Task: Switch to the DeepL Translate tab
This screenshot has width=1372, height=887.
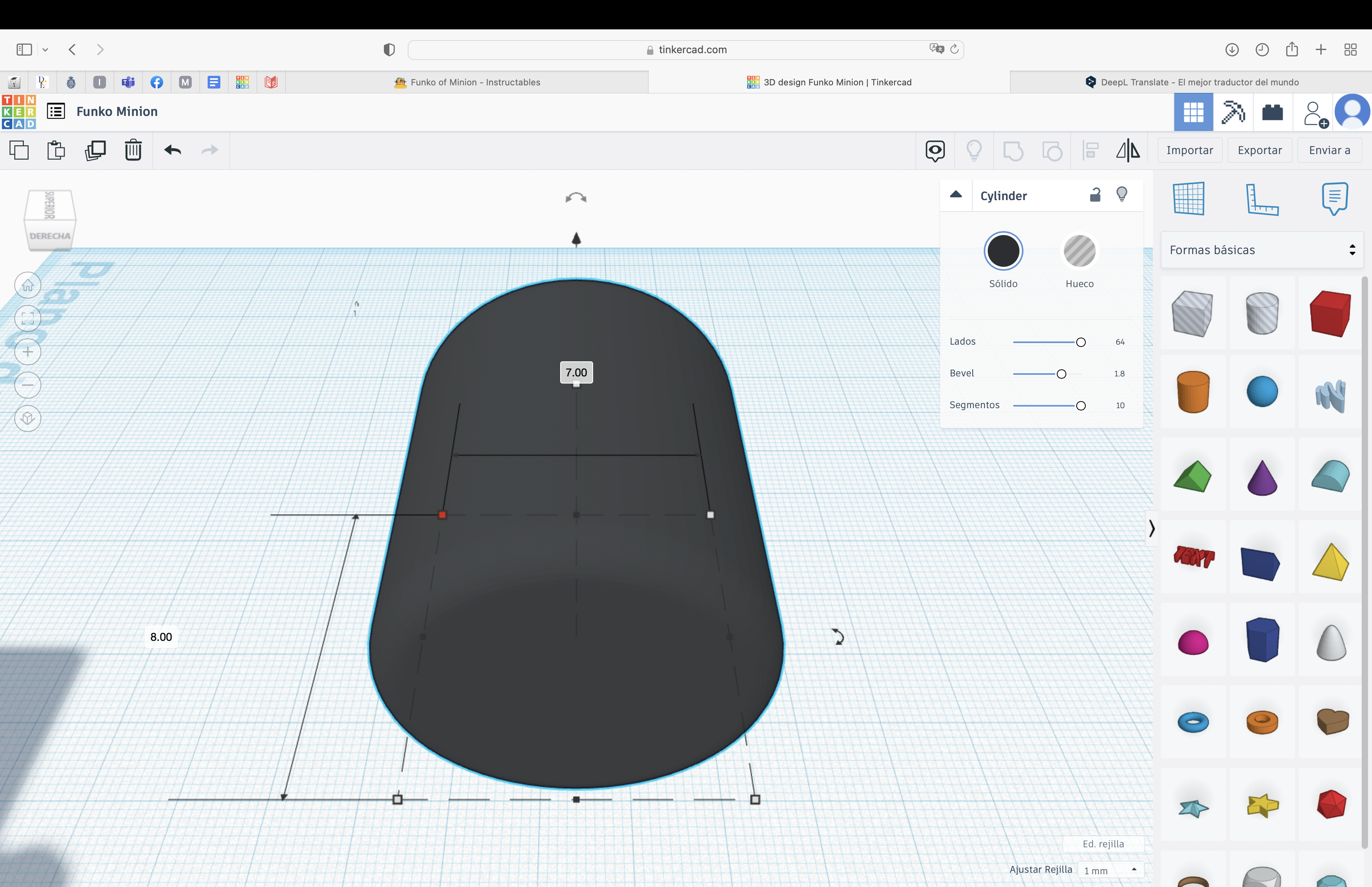Action: tap(1191, 82)
